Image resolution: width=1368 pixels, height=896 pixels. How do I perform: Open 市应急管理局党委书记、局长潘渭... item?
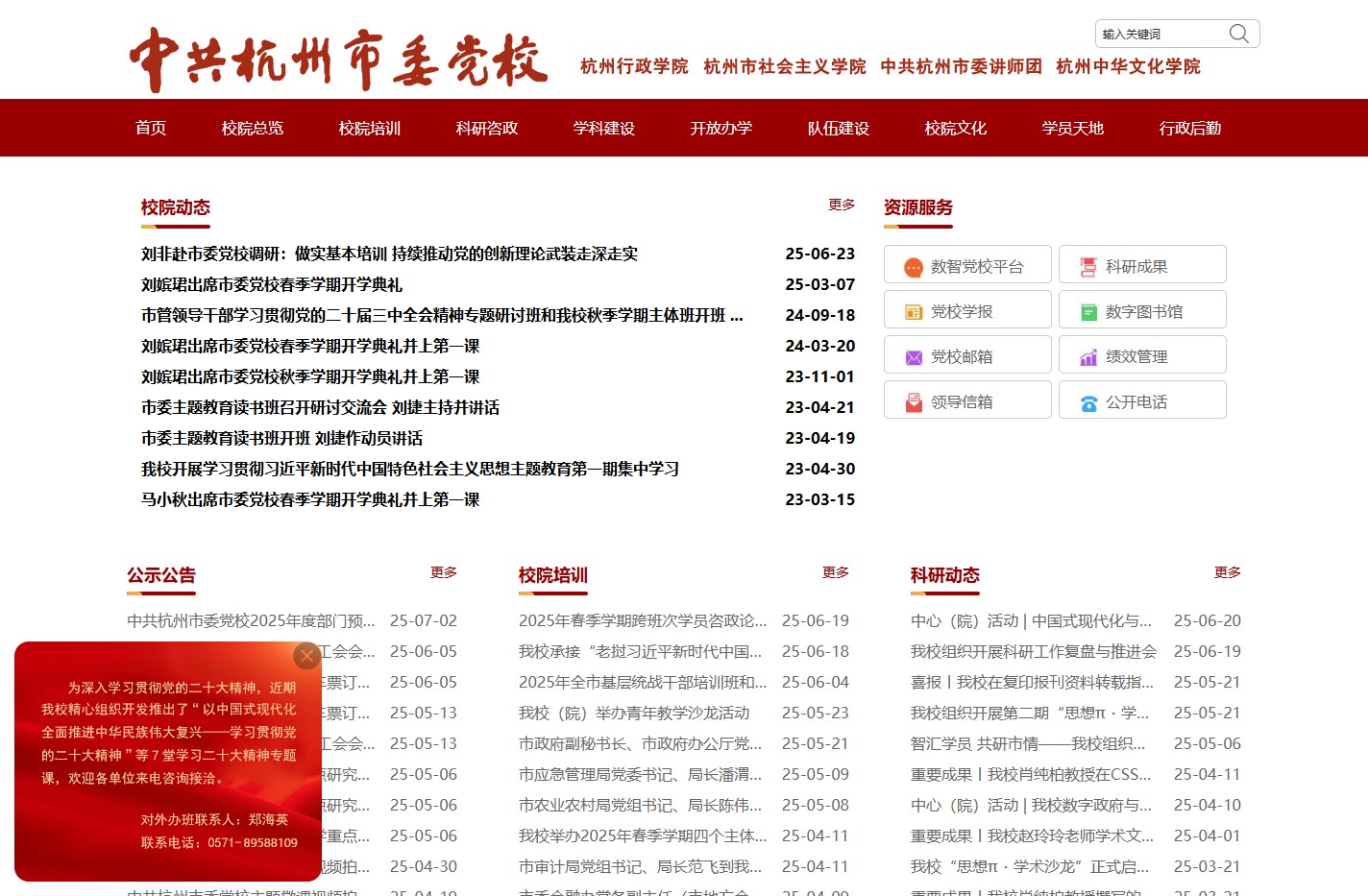pos(640,774)
